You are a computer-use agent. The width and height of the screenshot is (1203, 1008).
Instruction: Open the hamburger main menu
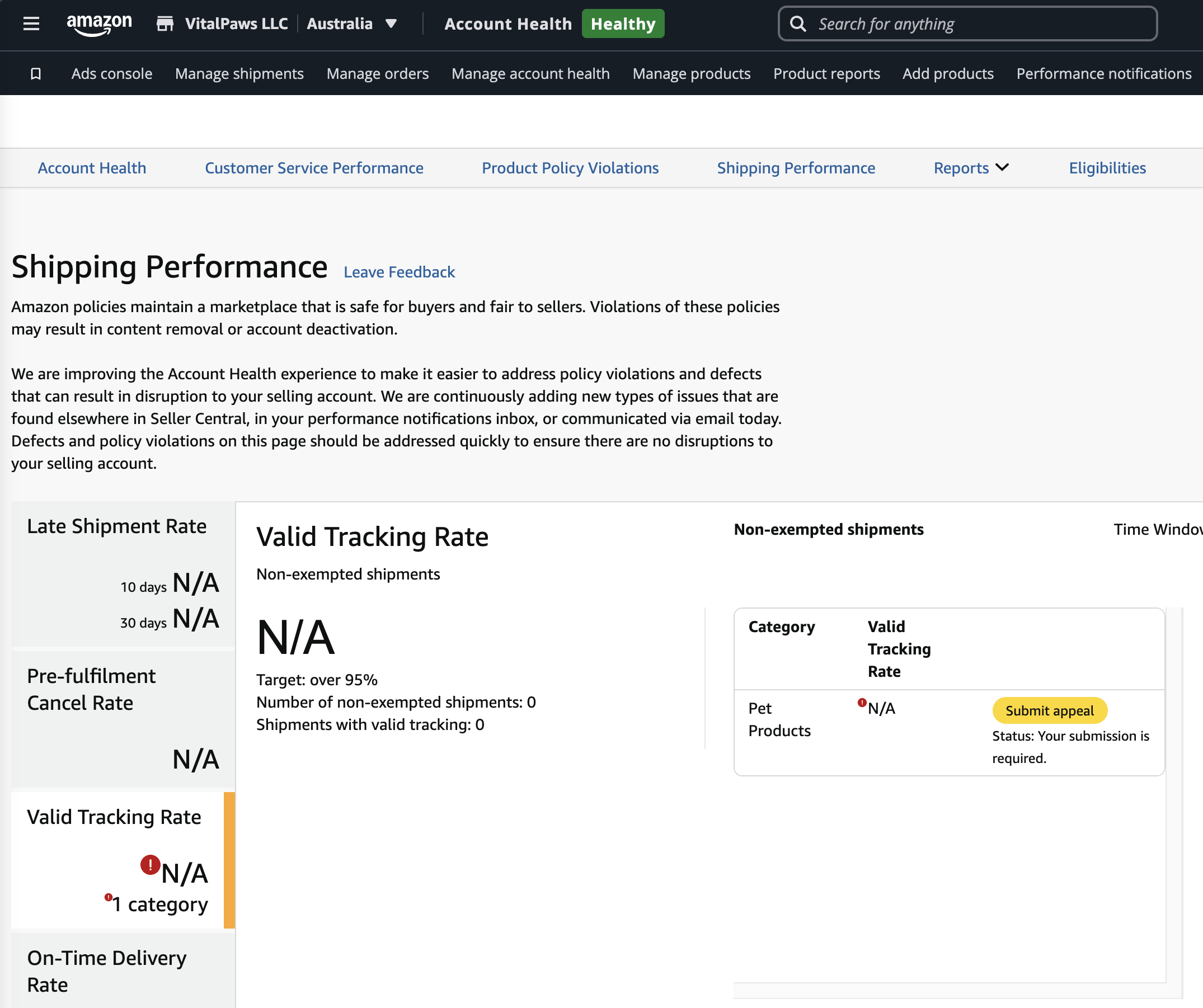31,24
